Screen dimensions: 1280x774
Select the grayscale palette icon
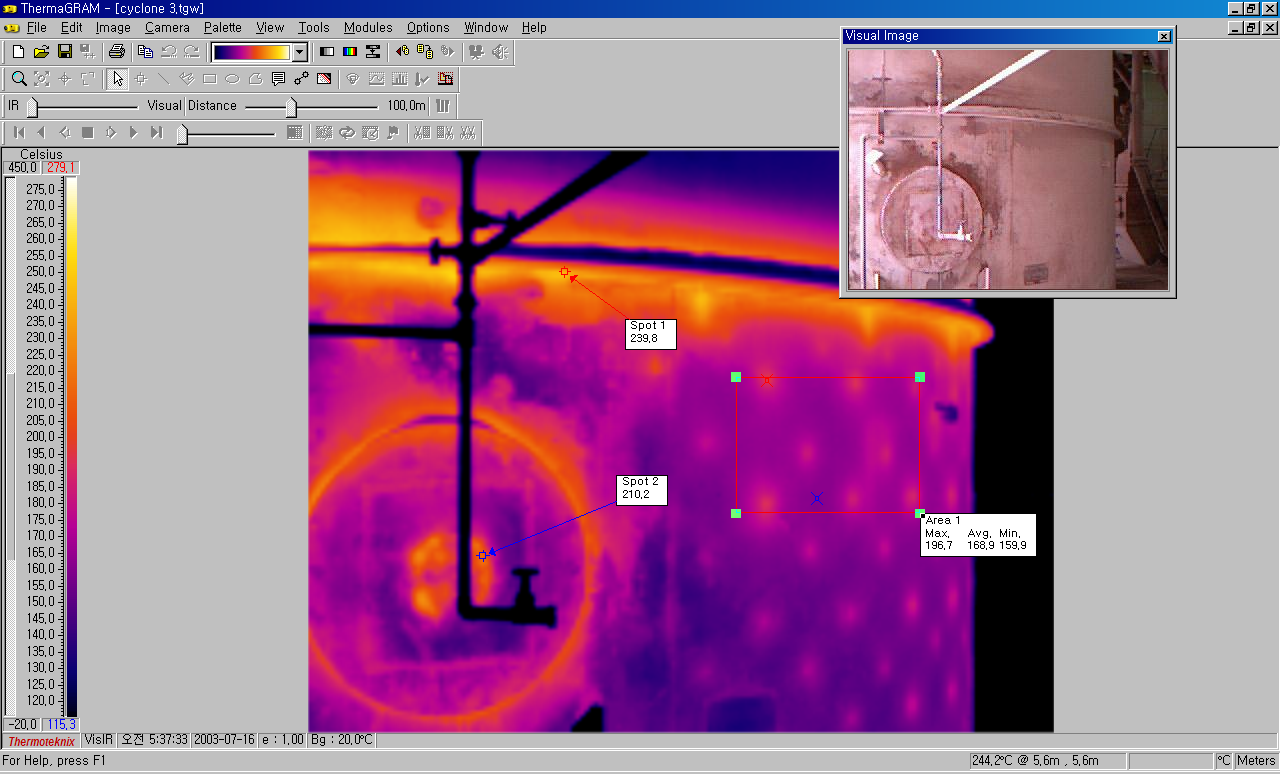(326, 52)
